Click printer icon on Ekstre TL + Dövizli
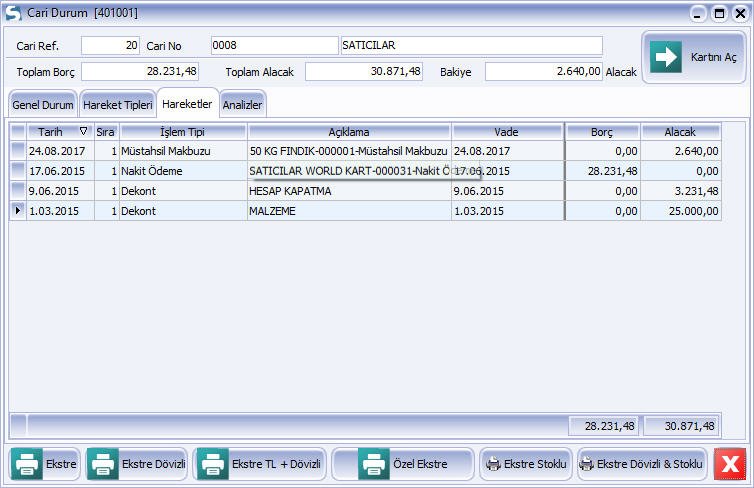Screen dimensions: 754x488 212,464
